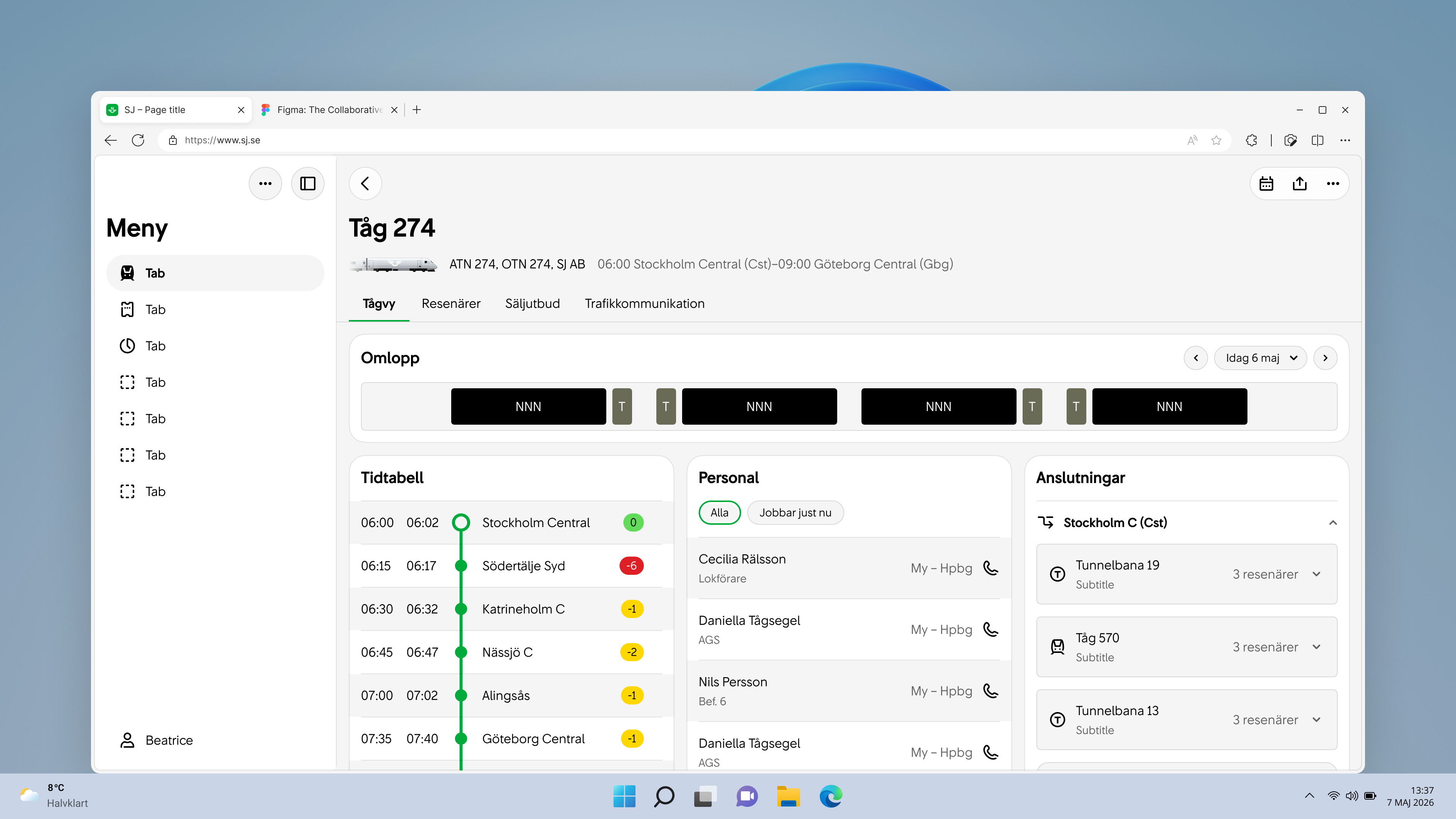Click the red -6 delay badge

(x=632, y=566)
